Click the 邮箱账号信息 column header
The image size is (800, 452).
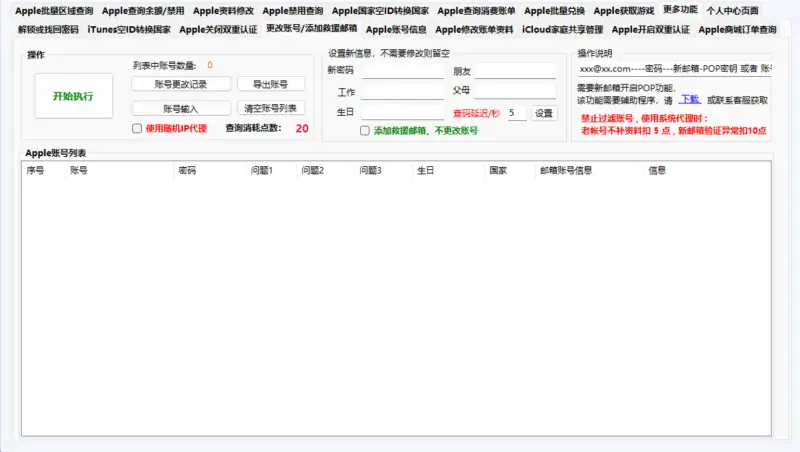[580, 171]
